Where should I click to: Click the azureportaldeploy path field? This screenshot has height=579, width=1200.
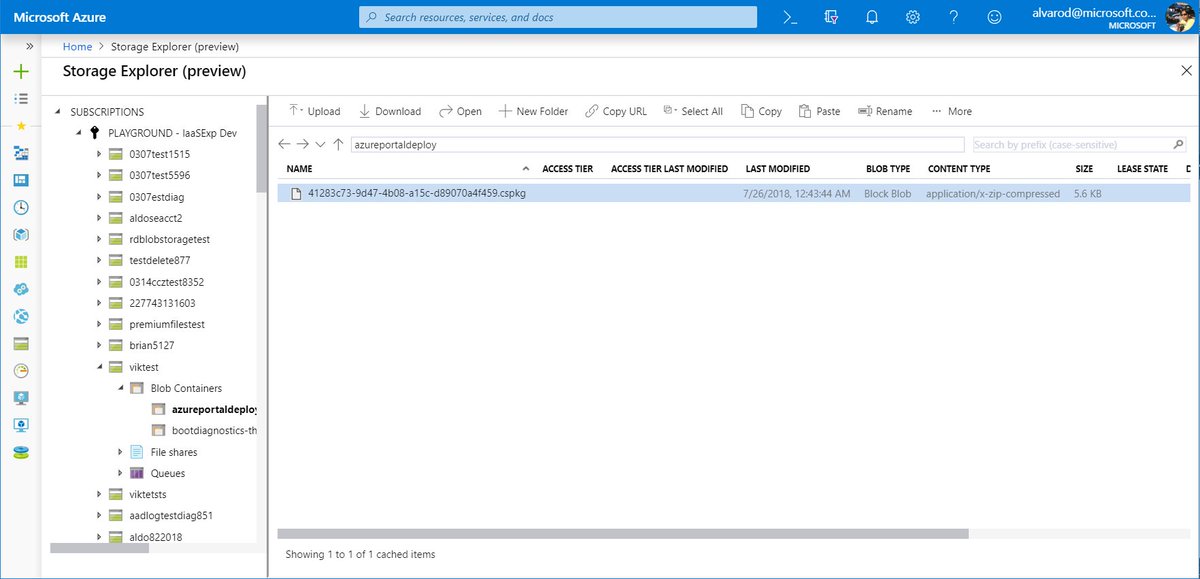pyautogui.click(x=657, y=144)
